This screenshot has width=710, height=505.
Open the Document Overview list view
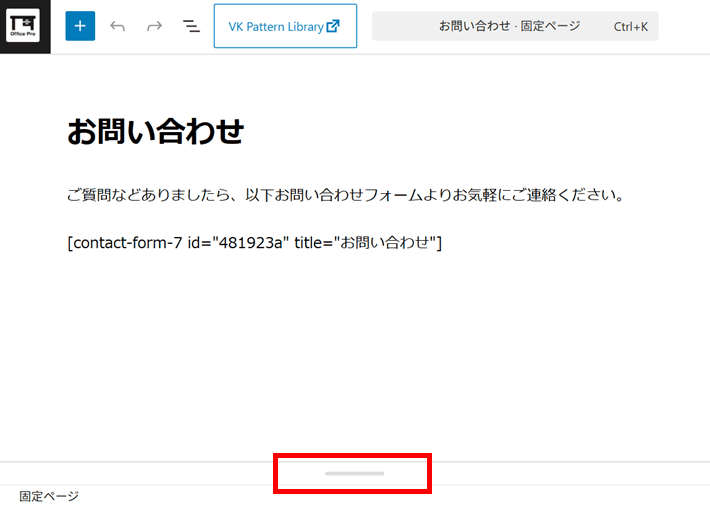[x=191, y=26]
